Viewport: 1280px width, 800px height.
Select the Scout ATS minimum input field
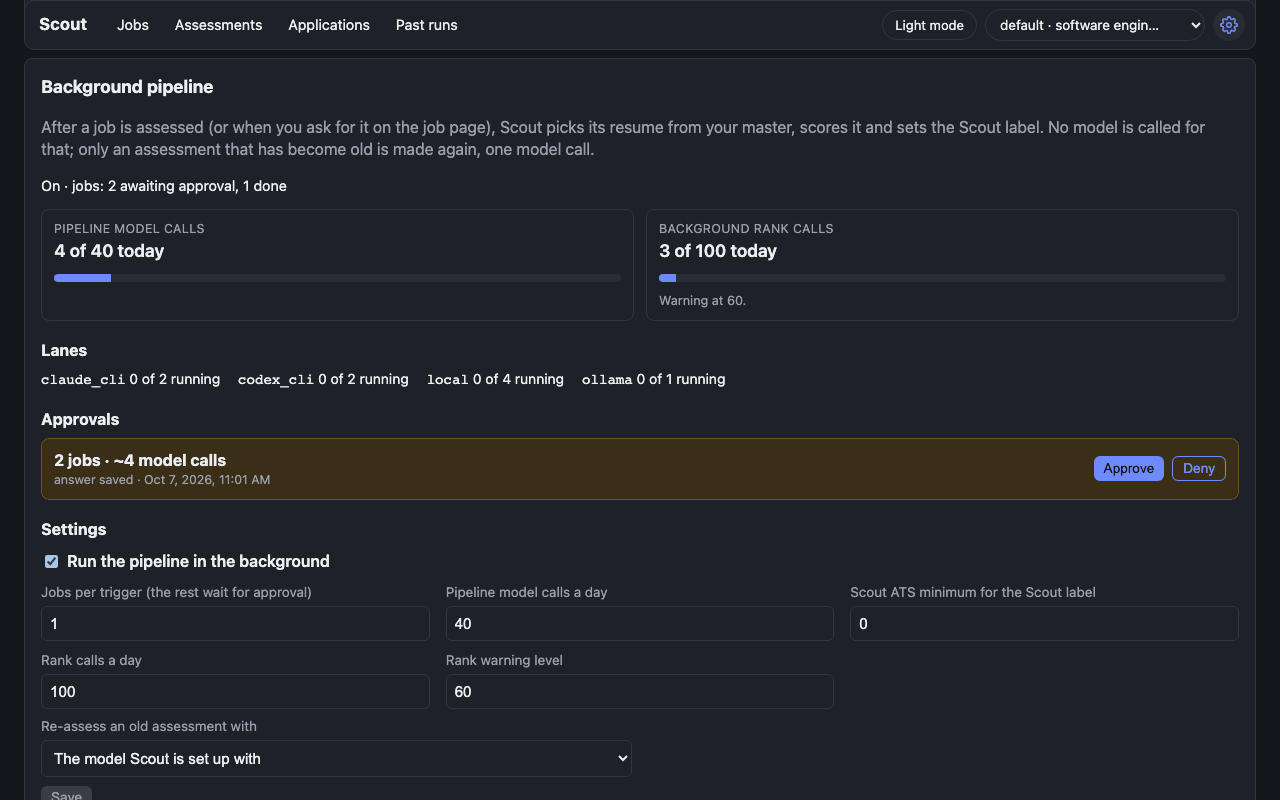1044,624
